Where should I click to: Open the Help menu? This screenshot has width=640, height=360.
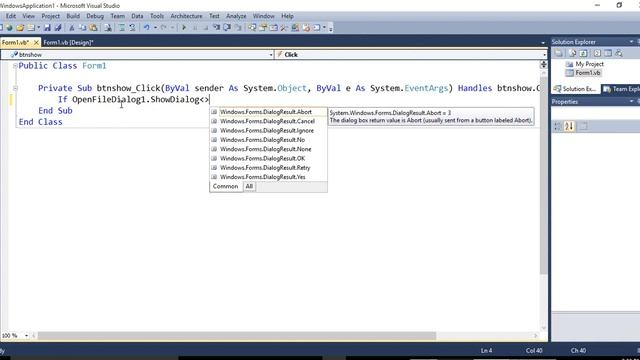pos(287,16)
